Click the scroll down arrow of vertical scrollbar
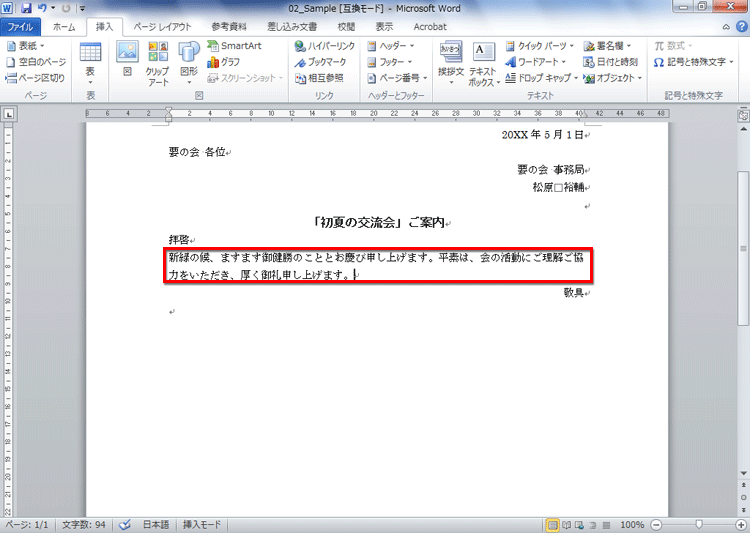750x533 pixels. [x=743, y=473]
